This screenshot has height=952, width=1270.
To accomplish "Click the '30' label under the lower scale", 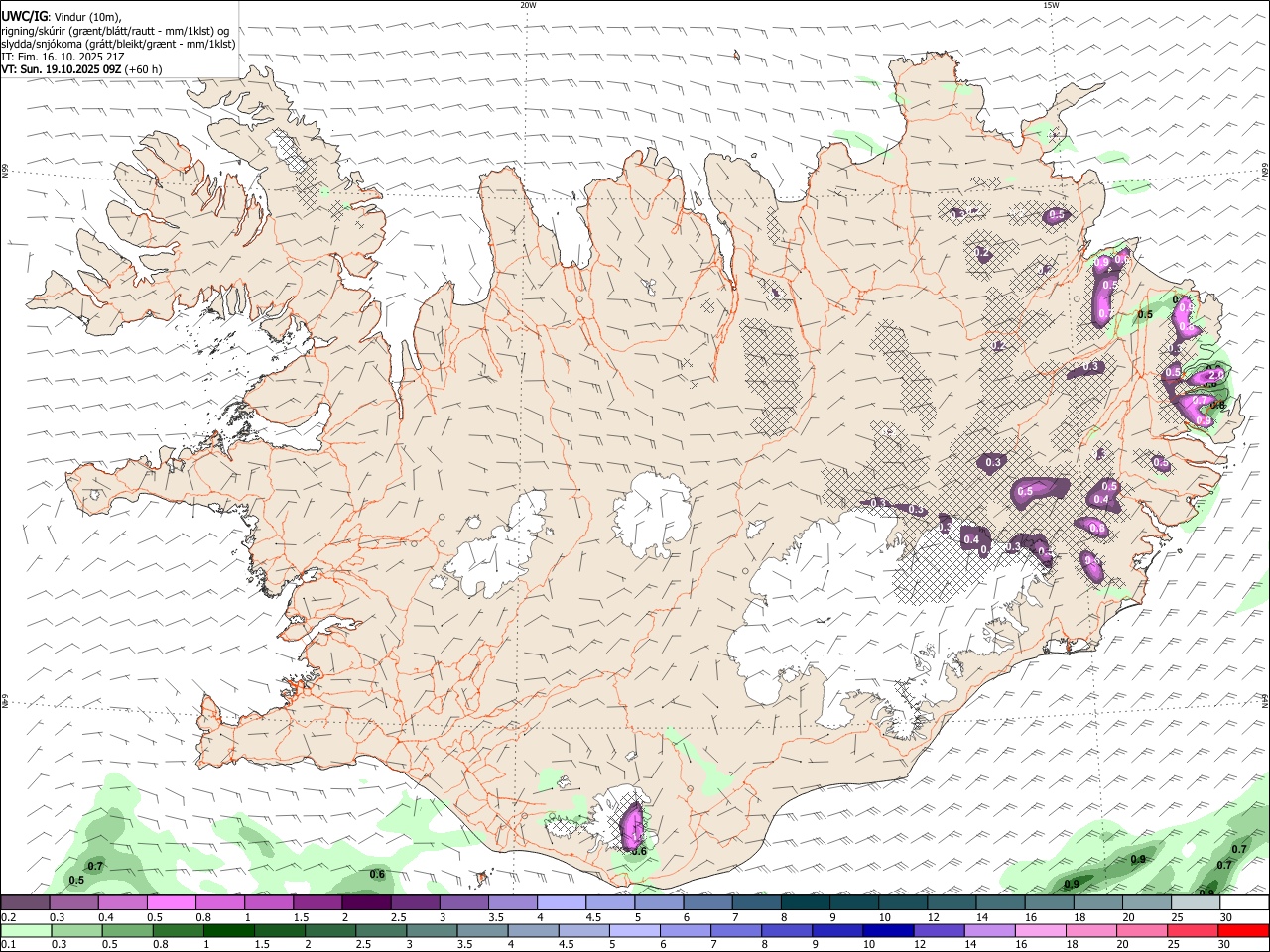I will [1226, 945].
